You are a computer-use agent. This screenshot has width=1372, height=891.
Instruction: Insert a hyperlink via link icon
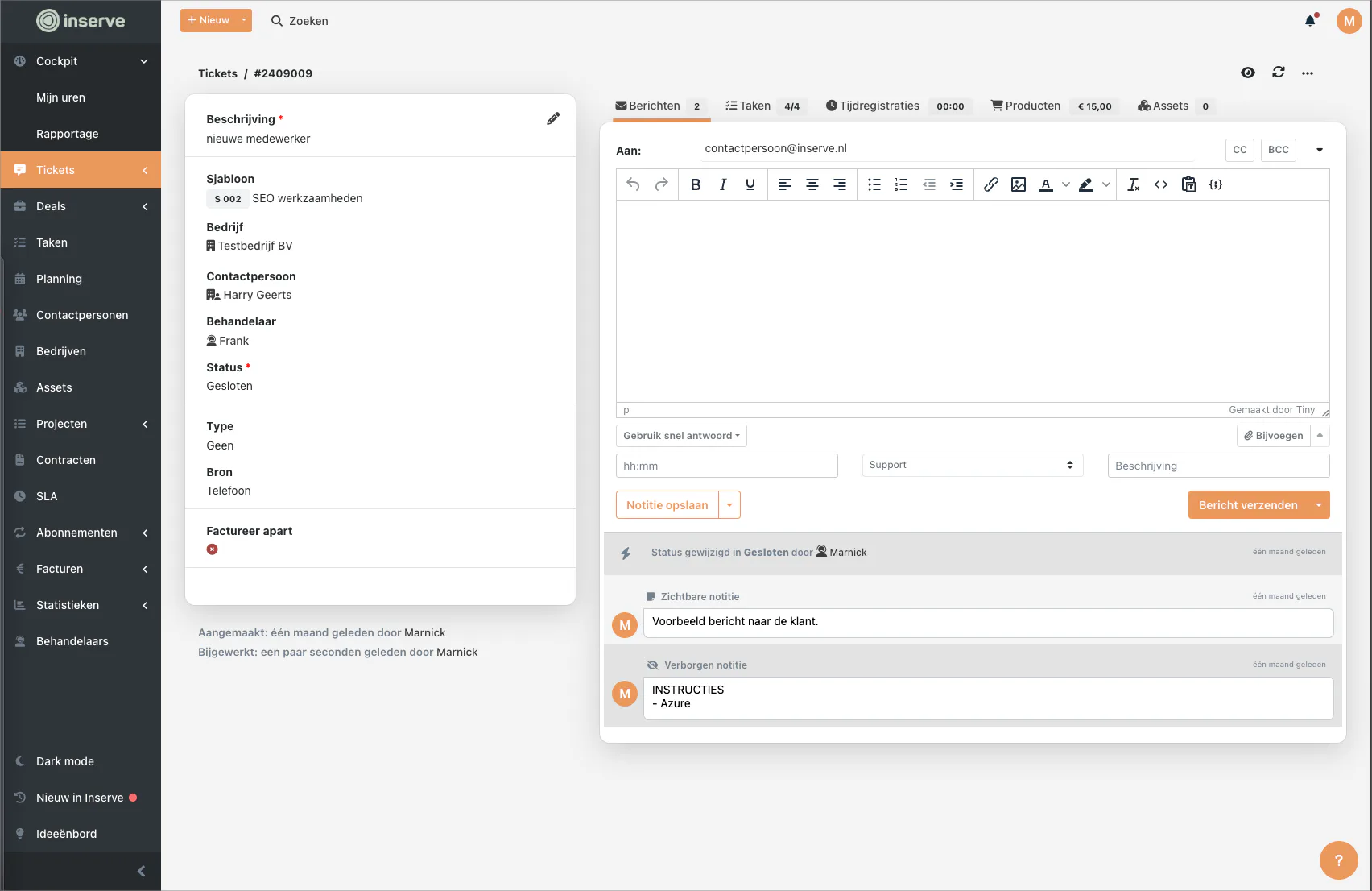click(991, 184)
